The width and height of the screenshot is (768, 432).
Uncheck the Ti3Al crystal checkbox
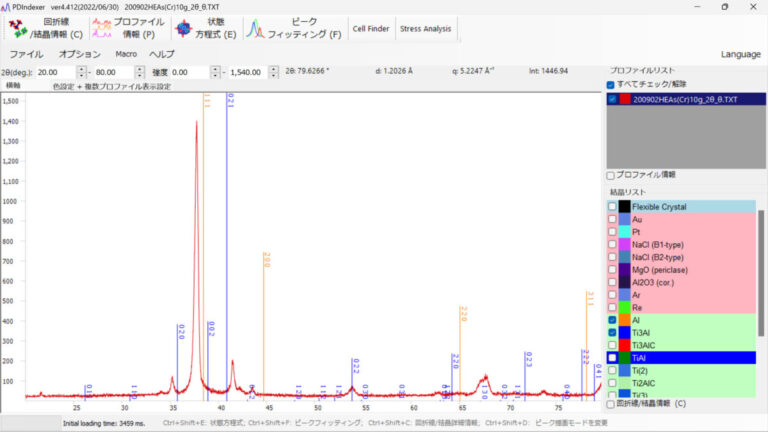[612, 332]
